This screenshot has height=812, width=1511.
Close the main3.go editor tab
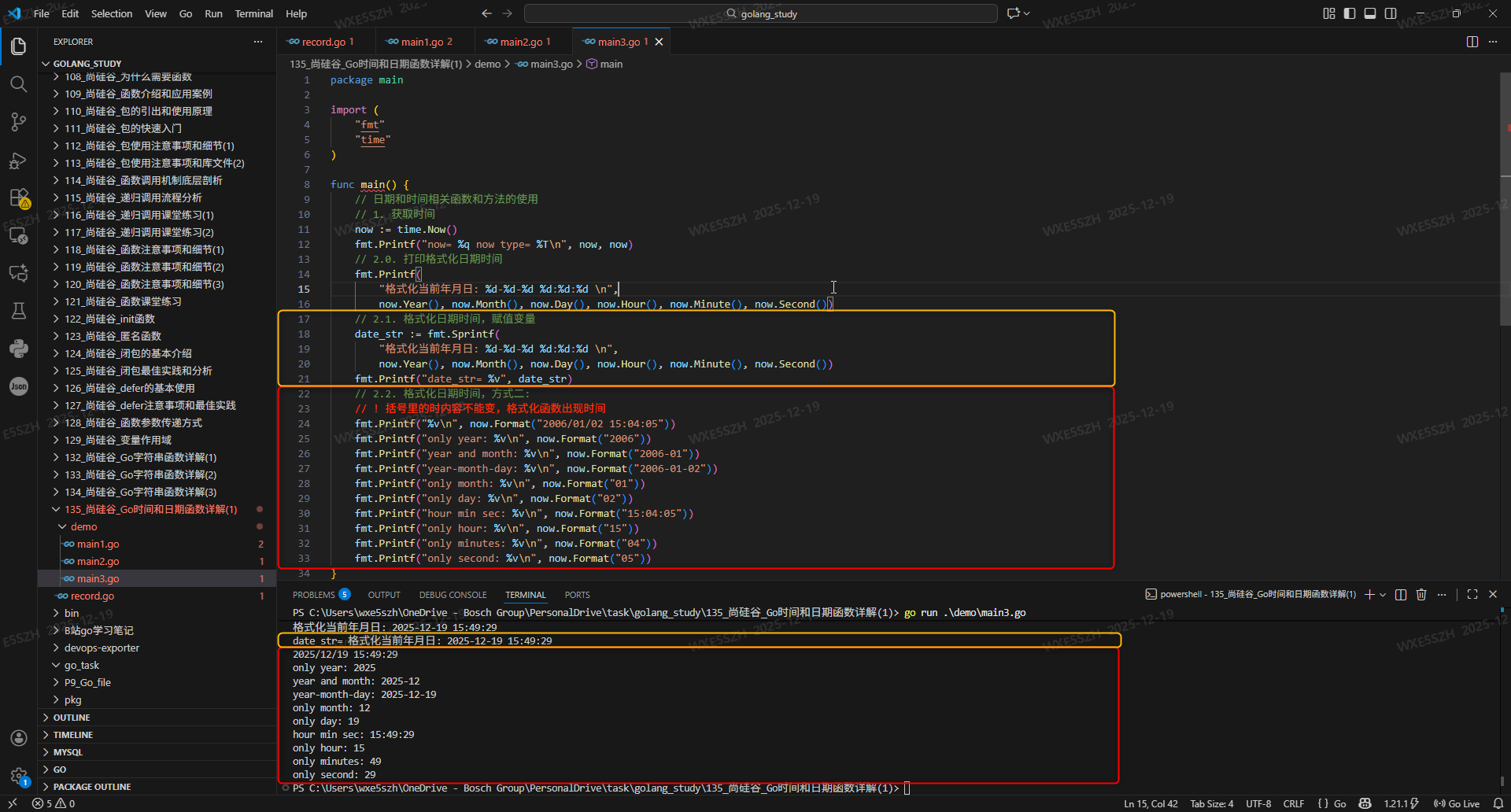pyautogui.click(x=659, y=42)
